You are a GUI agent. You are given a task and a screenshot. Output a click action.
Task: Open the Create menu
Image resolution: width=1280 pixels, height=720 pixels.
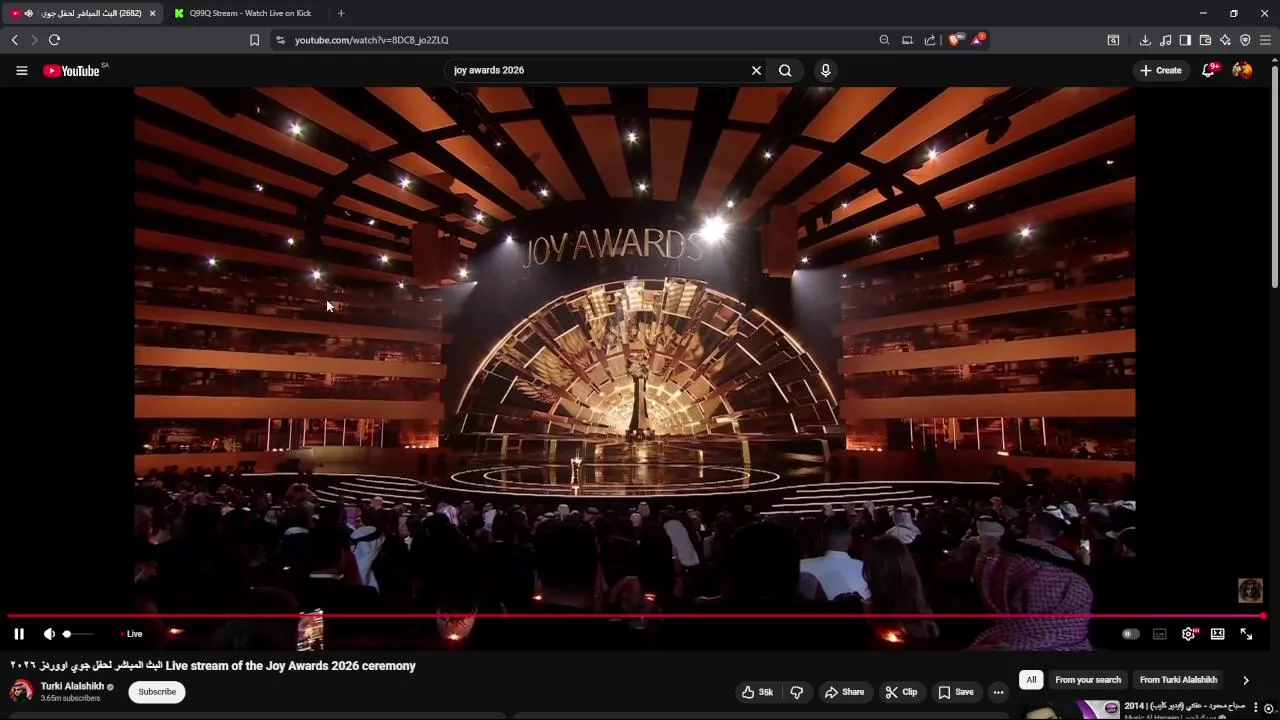(1161, 70)
